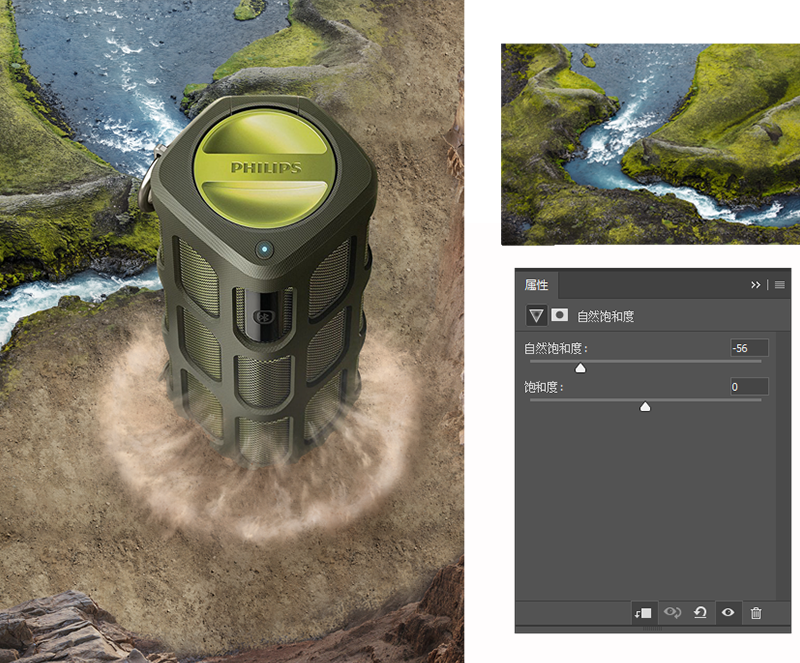
Task: Click the 饱和度 value field
Action: click(749, 387)
